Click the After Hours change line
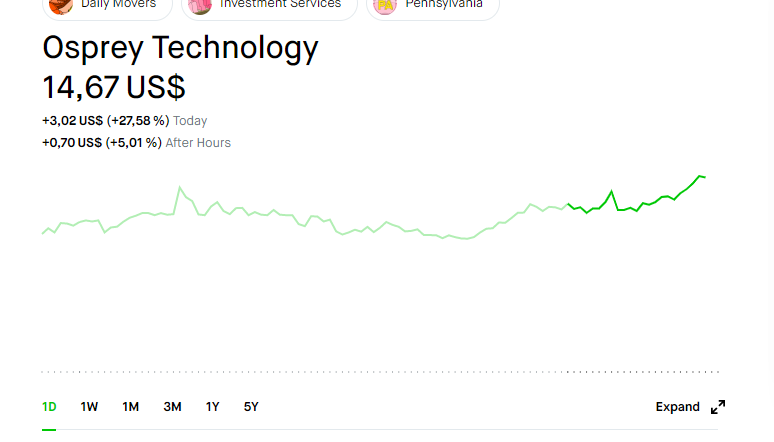774x442 pixels. pyautogui.click(x=136, y=143)
